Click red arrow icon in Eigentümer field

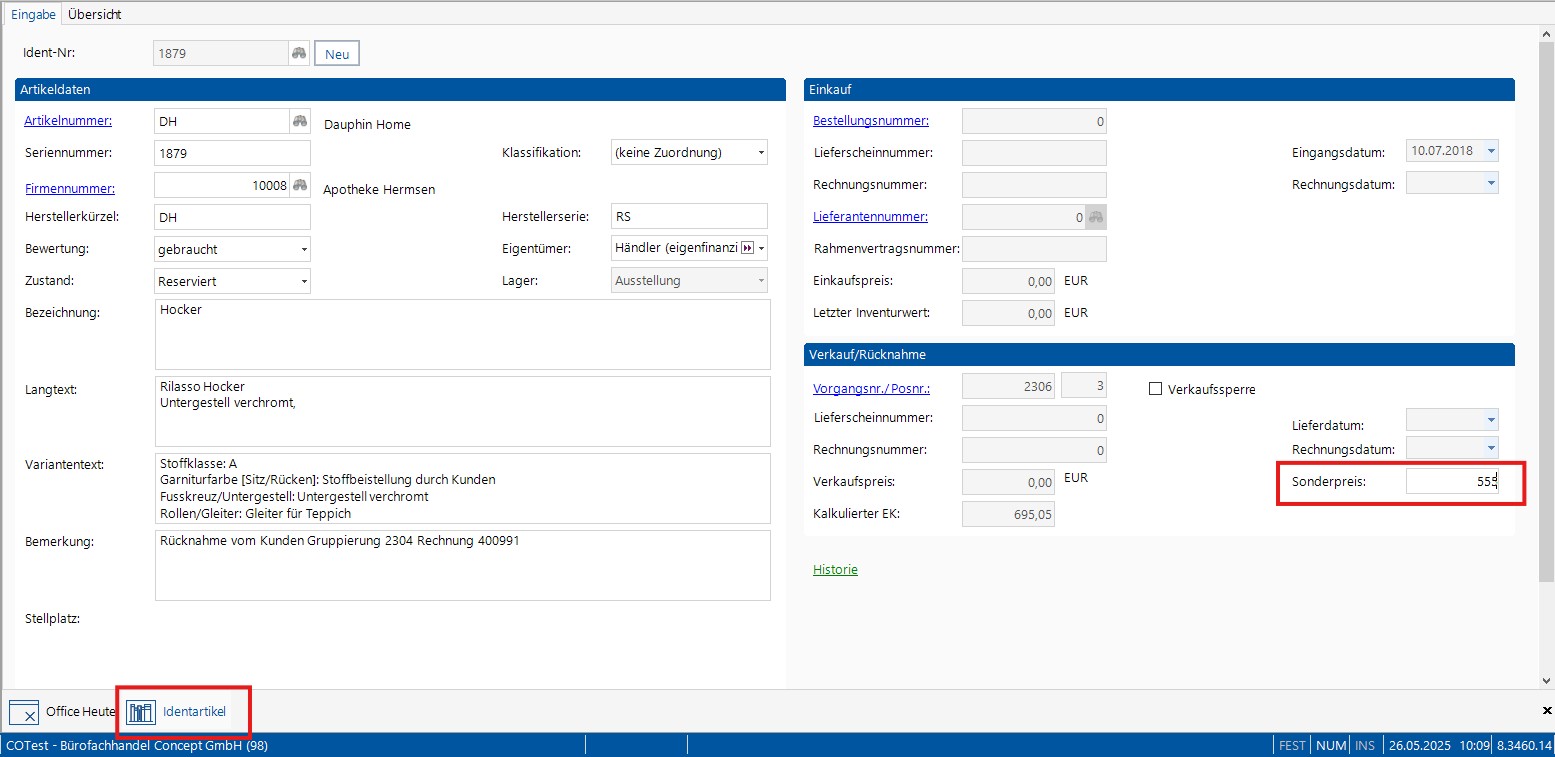pyautogui.click(x=745, y=248)
